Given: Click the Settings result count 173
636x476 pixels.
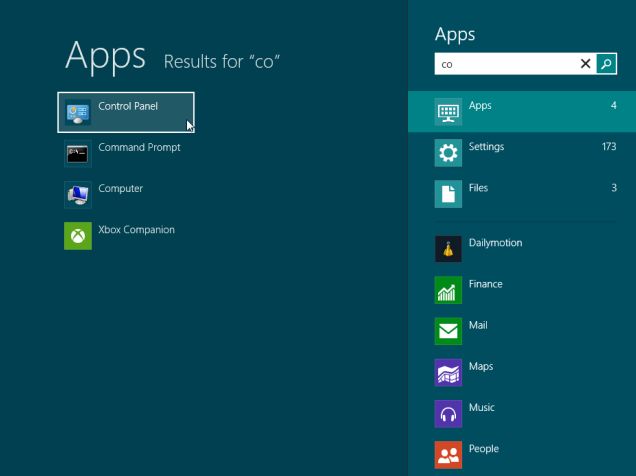Looking at the screenshot, I should pos(609,146).
